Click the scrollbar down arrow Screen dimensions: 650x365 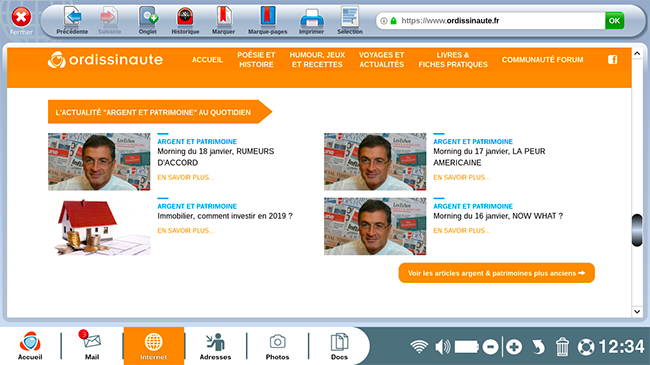point(637,311)
